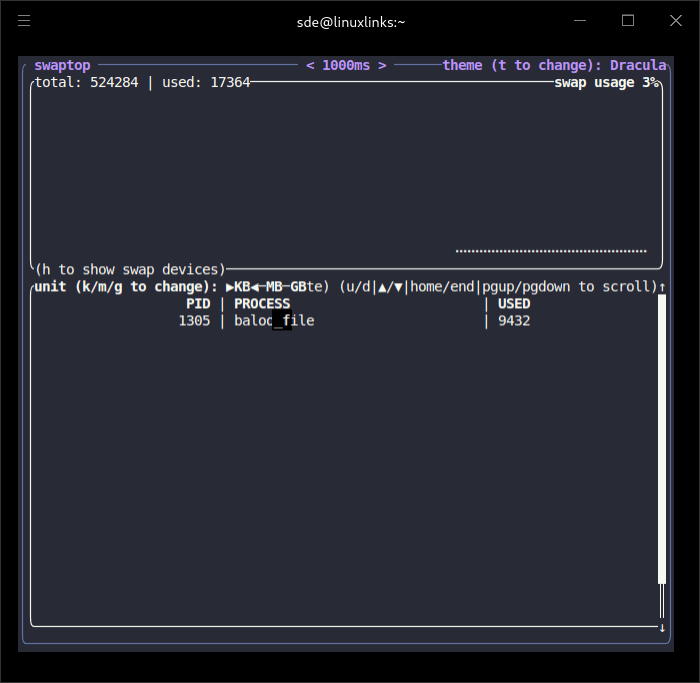Click the Dracula theme name

[x=638, y=65]
